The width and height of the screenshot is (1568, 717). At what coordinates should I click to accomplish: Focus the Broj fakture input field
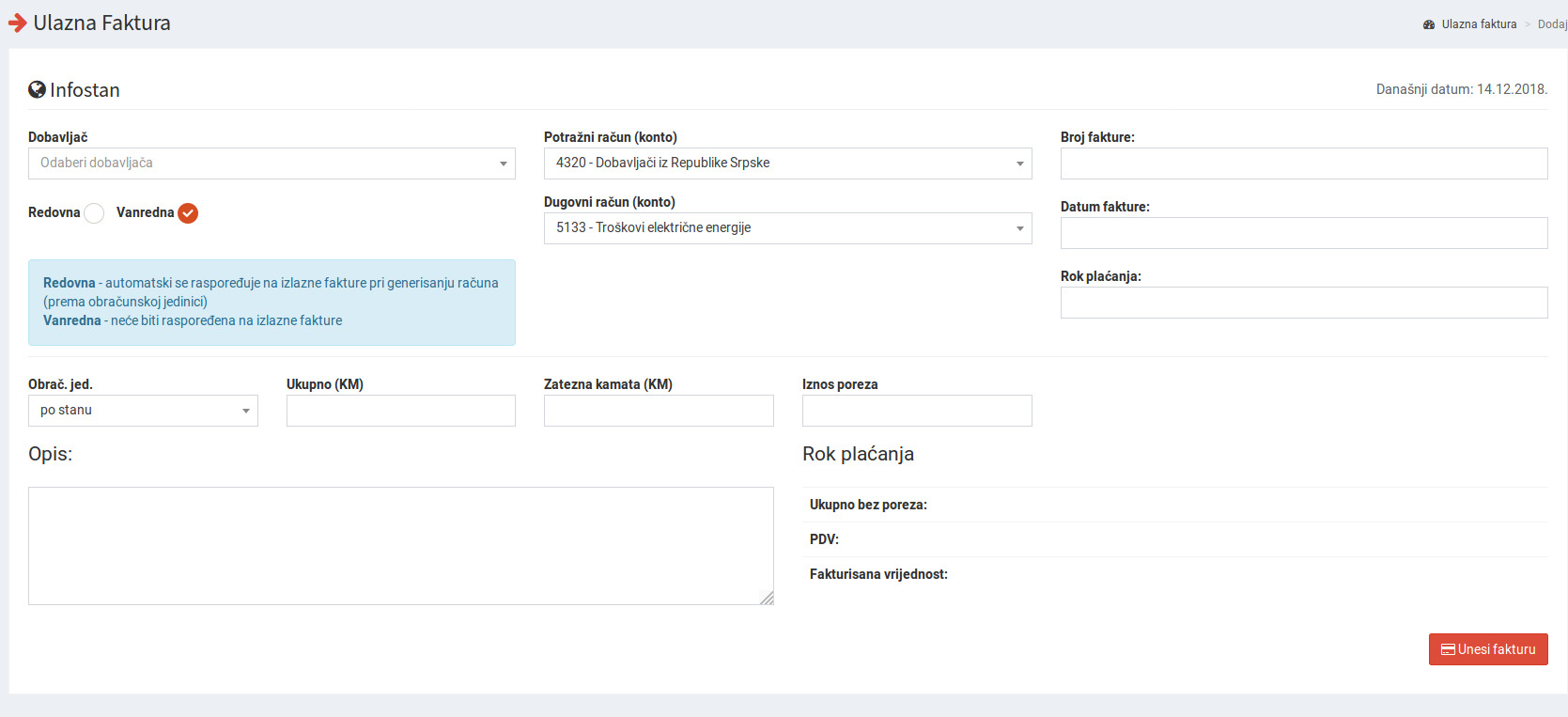[1303, 164]
